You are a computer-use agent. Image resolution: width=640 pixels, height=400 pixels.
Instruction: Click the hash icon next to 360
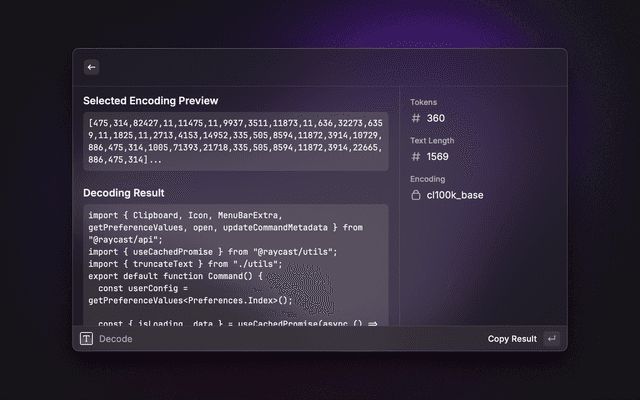416,118
